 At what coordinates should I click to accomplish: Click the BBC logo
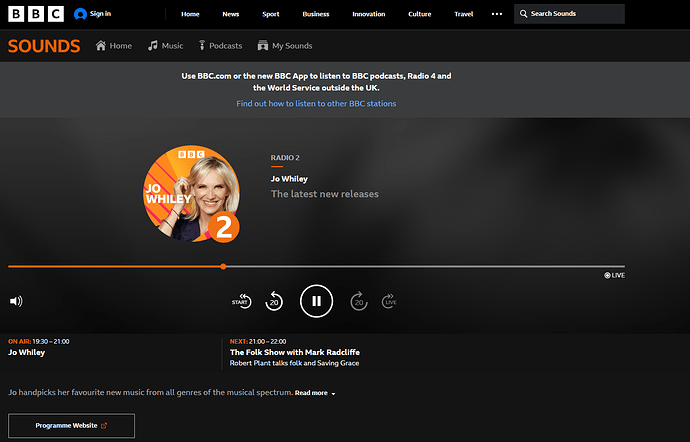click(x=36, y=14)
